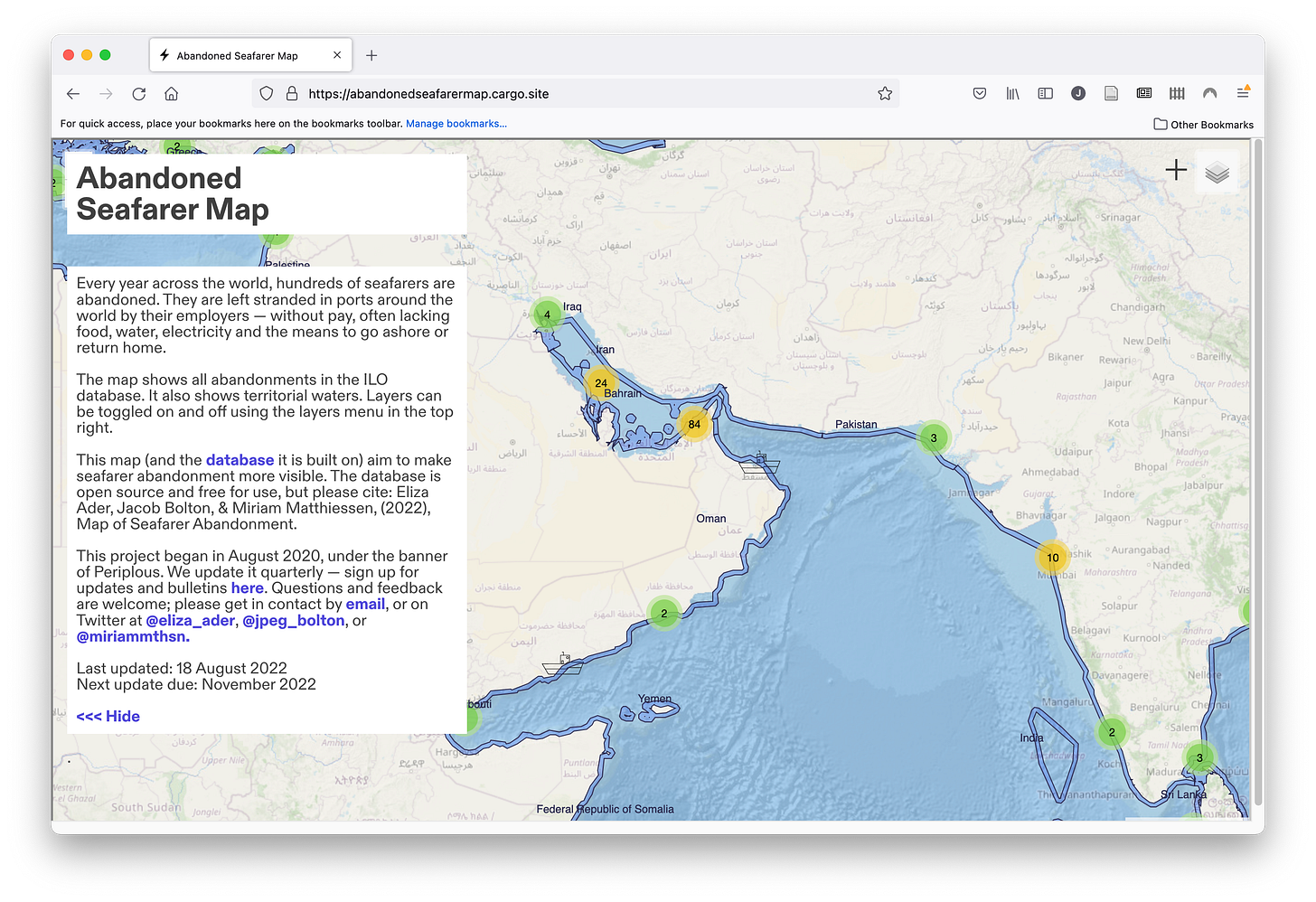Open the layers menu on the map
Viewport: 1316px width, 902px height.
click(1217, 171)
